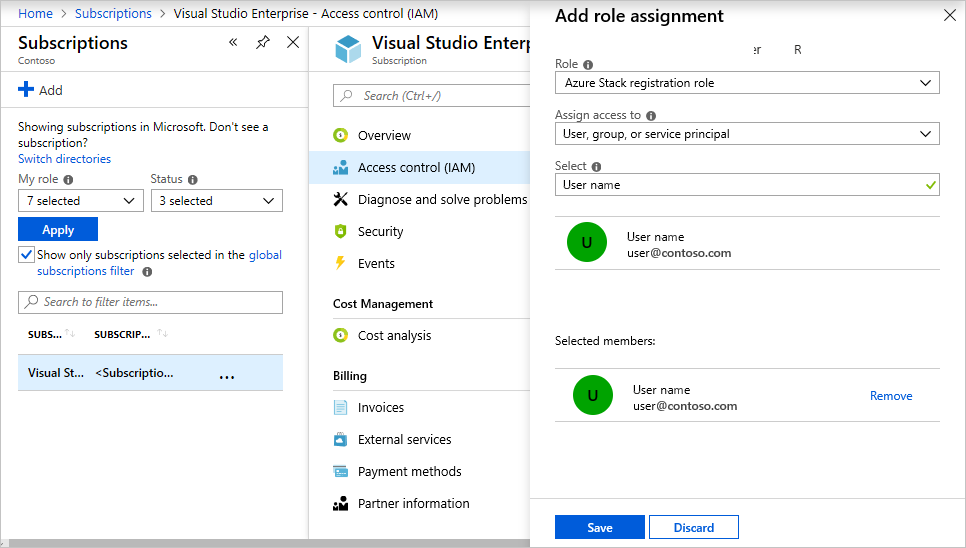This screenshot has height=548, width=966.
Task: Click the Switch directories link
Action: click(x=64, y=159)
